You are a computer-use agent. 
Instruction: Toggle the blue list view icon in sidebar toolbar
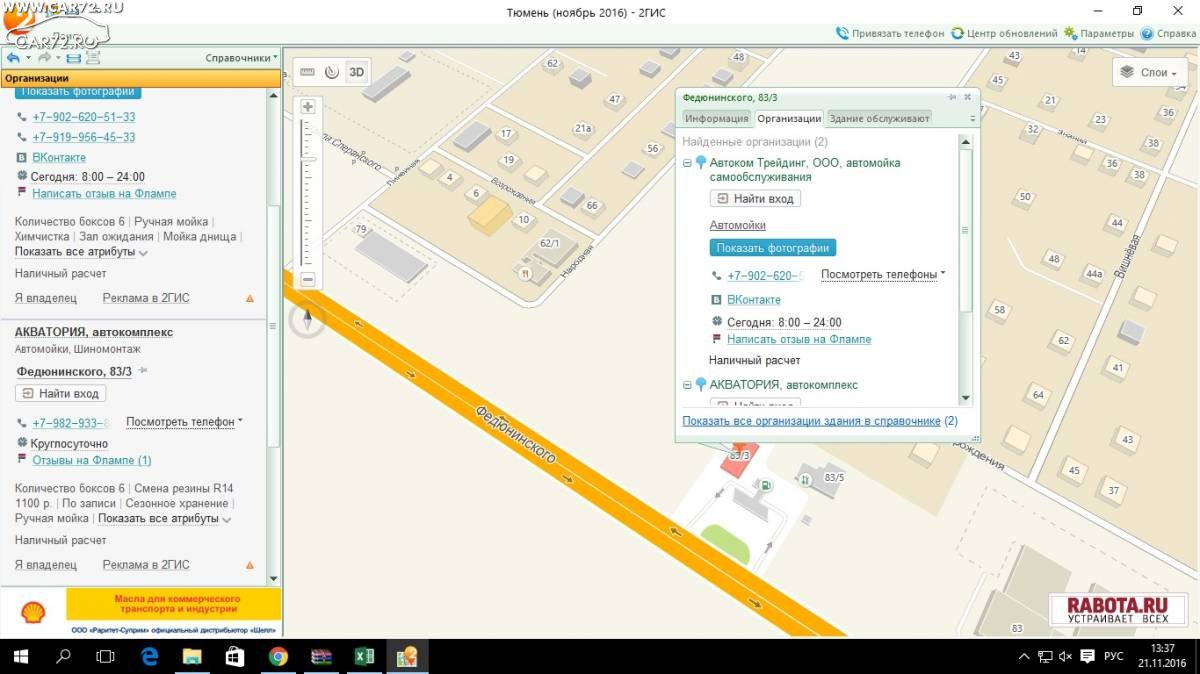coord(73,58)
